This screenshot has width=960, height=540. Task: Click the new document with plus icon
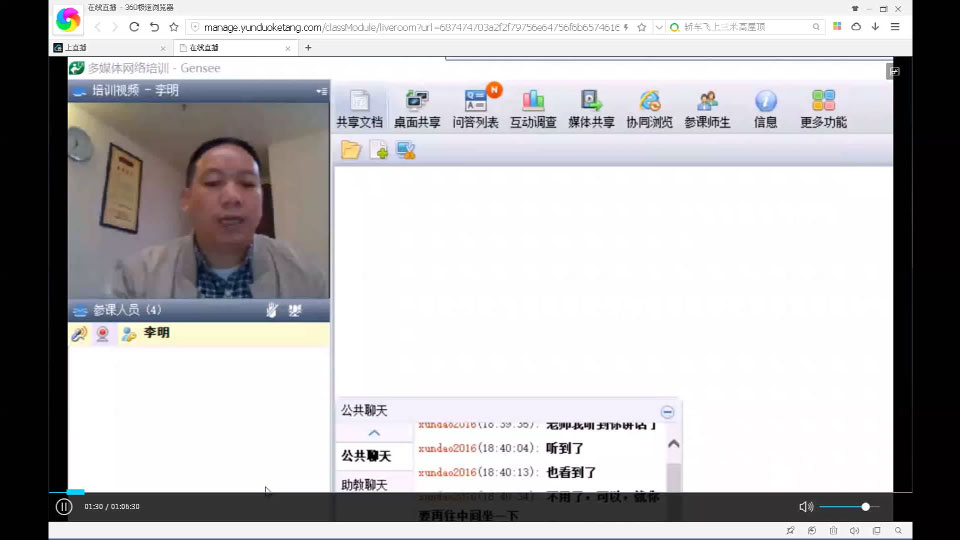(x=378, y=150)
